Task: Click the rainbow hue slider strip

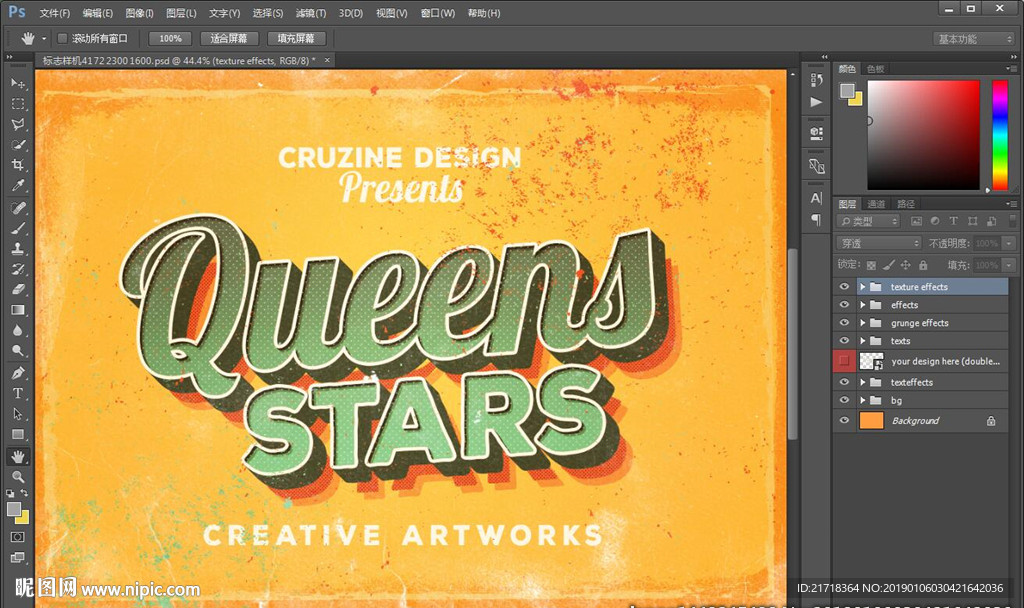Action: tap(999, 135)
